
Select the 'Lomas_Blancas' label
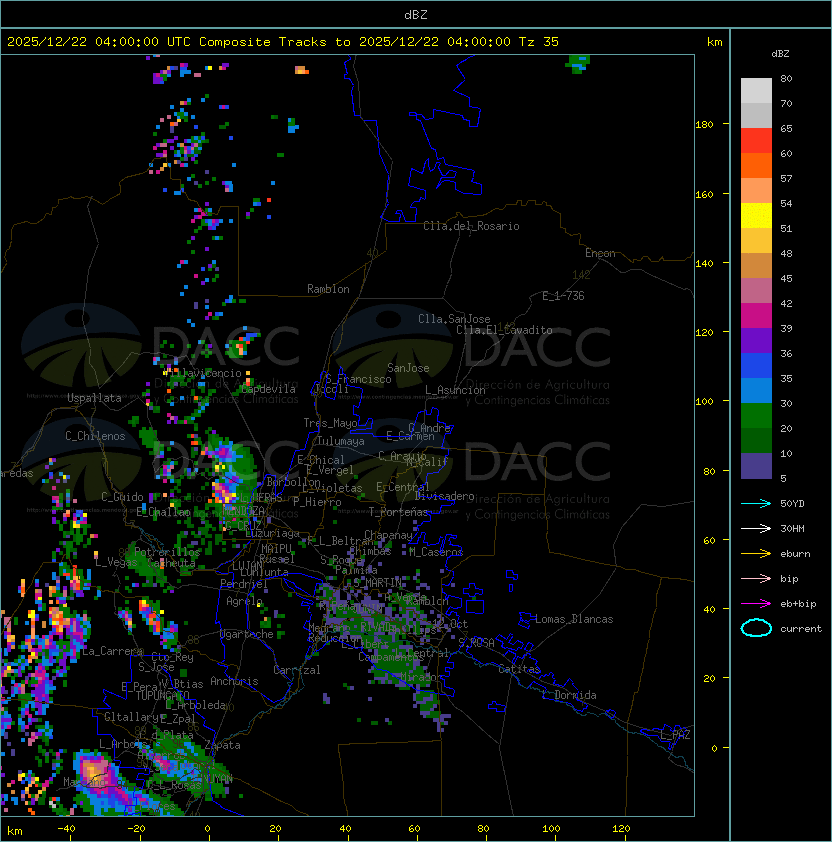pos(574,619)
